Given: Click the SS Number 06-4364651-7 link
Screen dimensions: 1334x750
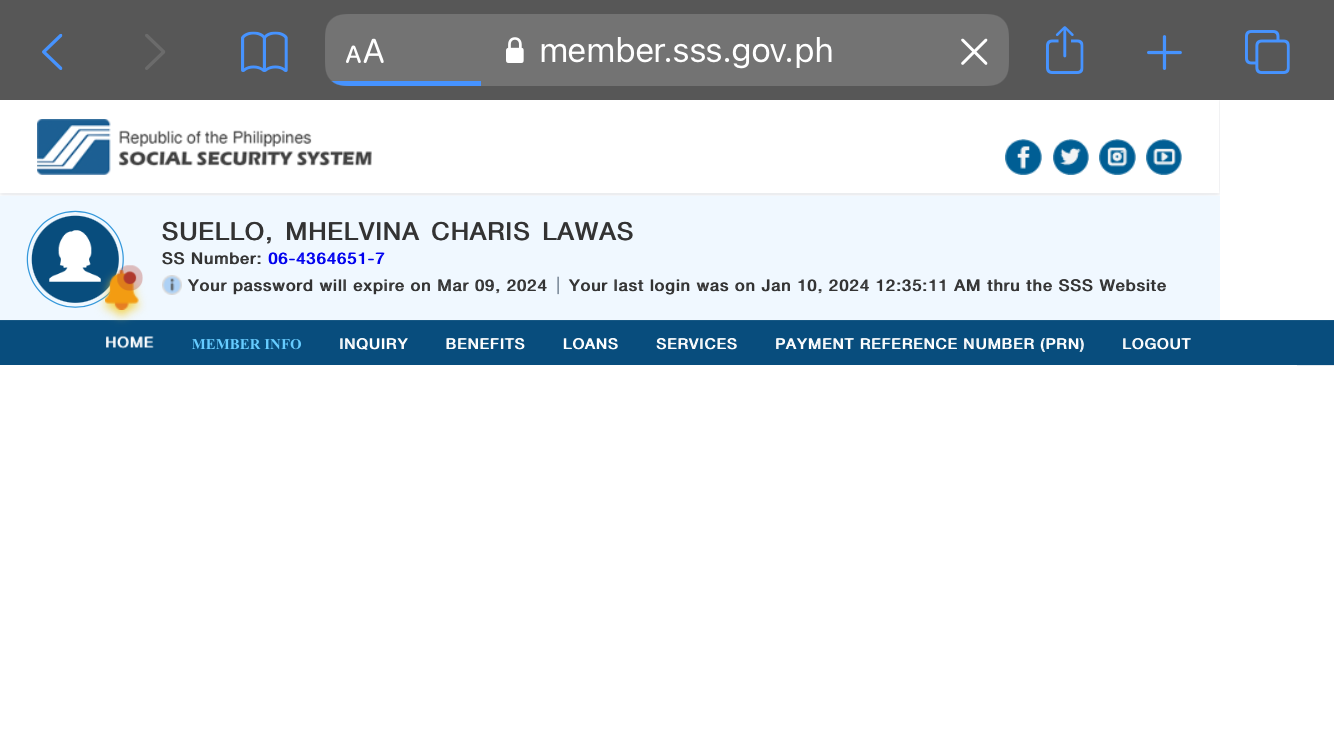Looking at the screenshot, I should [x=326, y=259].
